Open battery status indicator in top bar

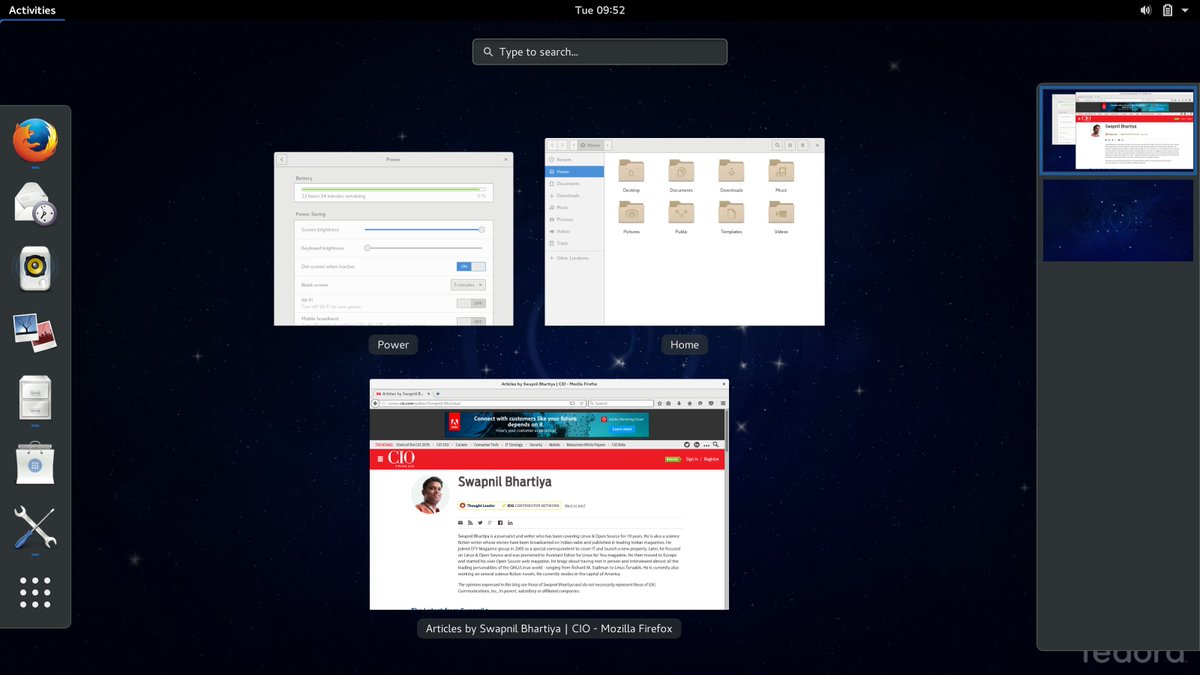[1167, 10]
